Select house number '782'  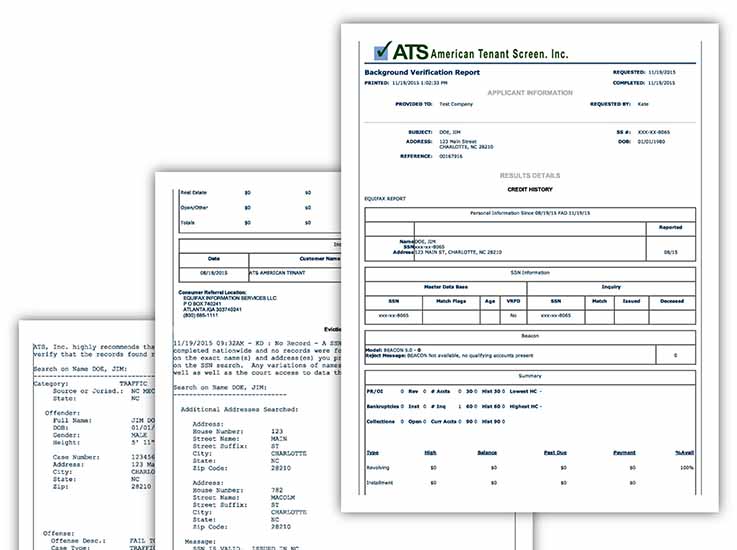coord(277,490)
